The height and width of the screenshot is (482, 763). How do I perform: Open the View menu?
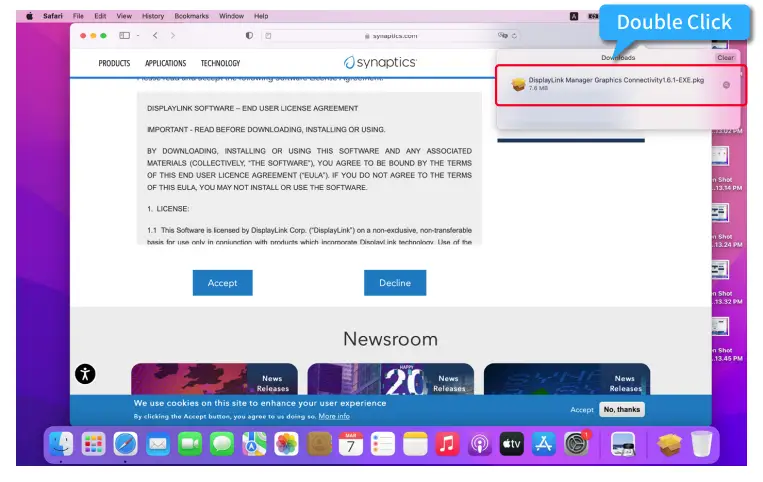point(124,16)
